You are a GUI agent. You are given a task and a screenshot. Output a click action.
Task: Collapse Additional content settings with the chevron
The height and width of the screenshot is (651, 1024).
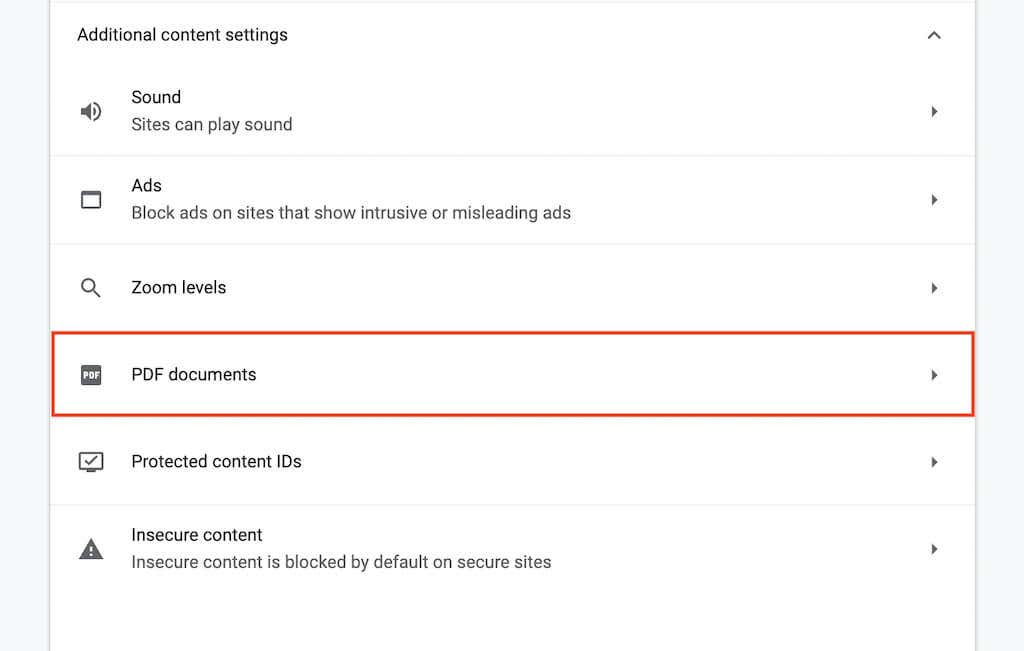tap(934, 35)
